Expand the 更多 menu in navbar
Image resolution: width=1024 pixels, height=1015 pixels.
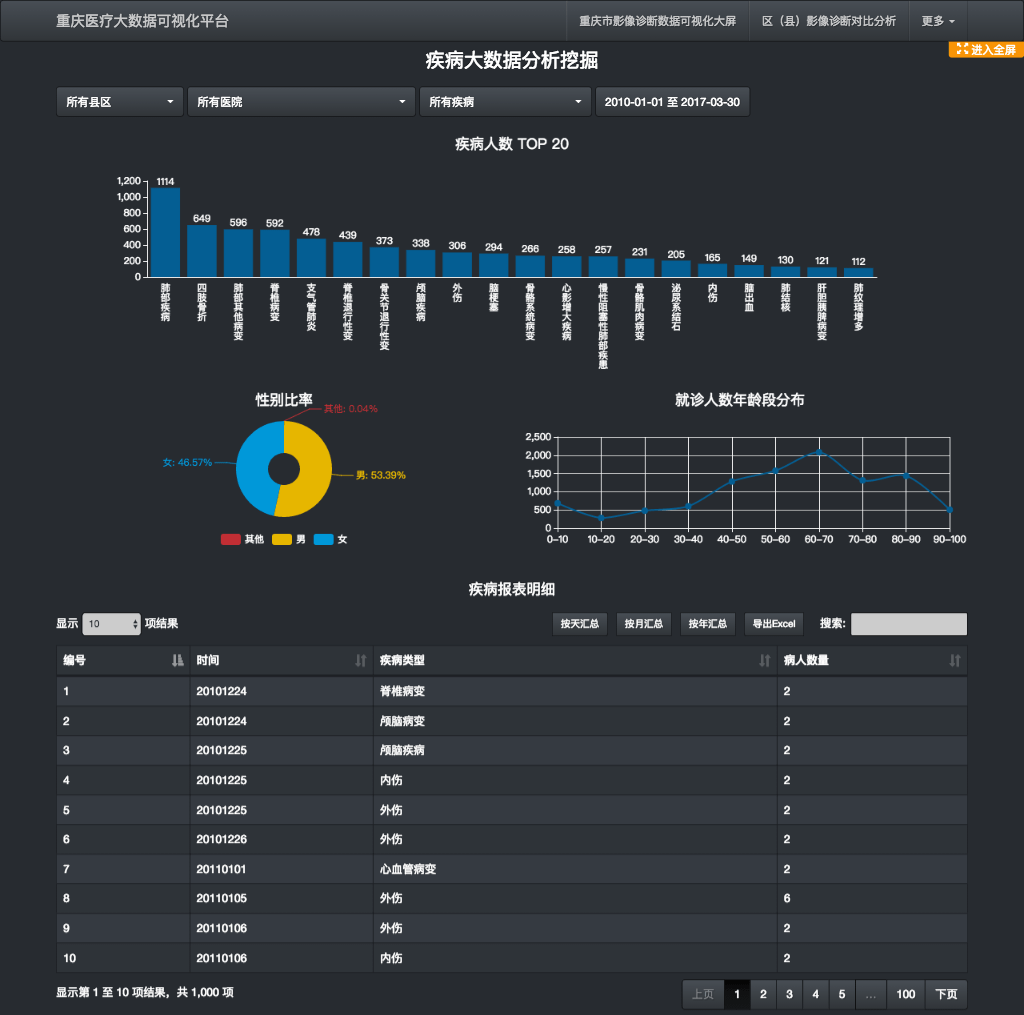pyautogui.click(x=938, y=21)
